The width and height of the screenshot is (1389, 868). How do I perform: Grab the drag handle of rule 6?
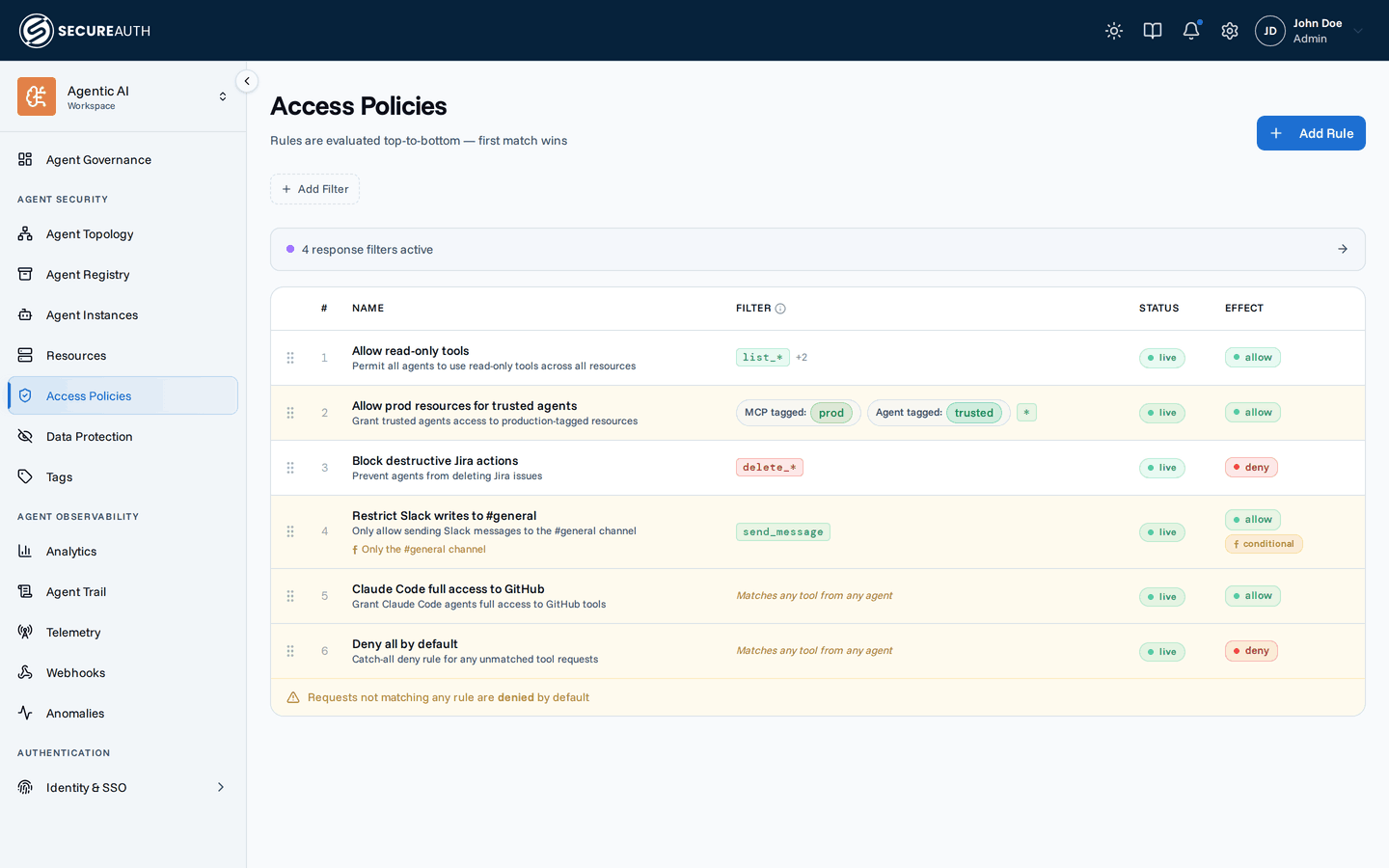coord(290,651)
